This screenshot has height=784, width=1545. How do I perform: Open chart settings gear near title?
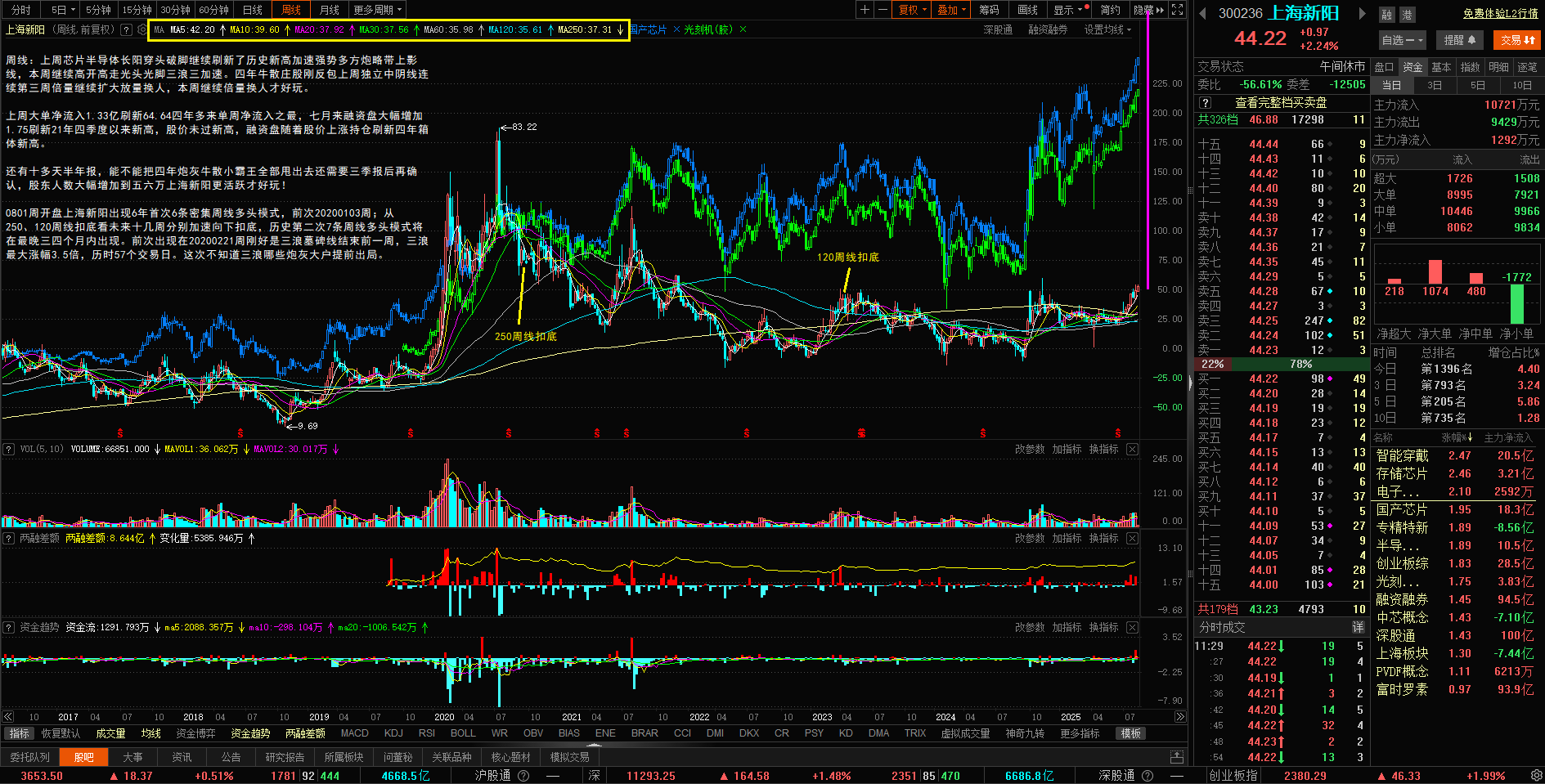142,29
